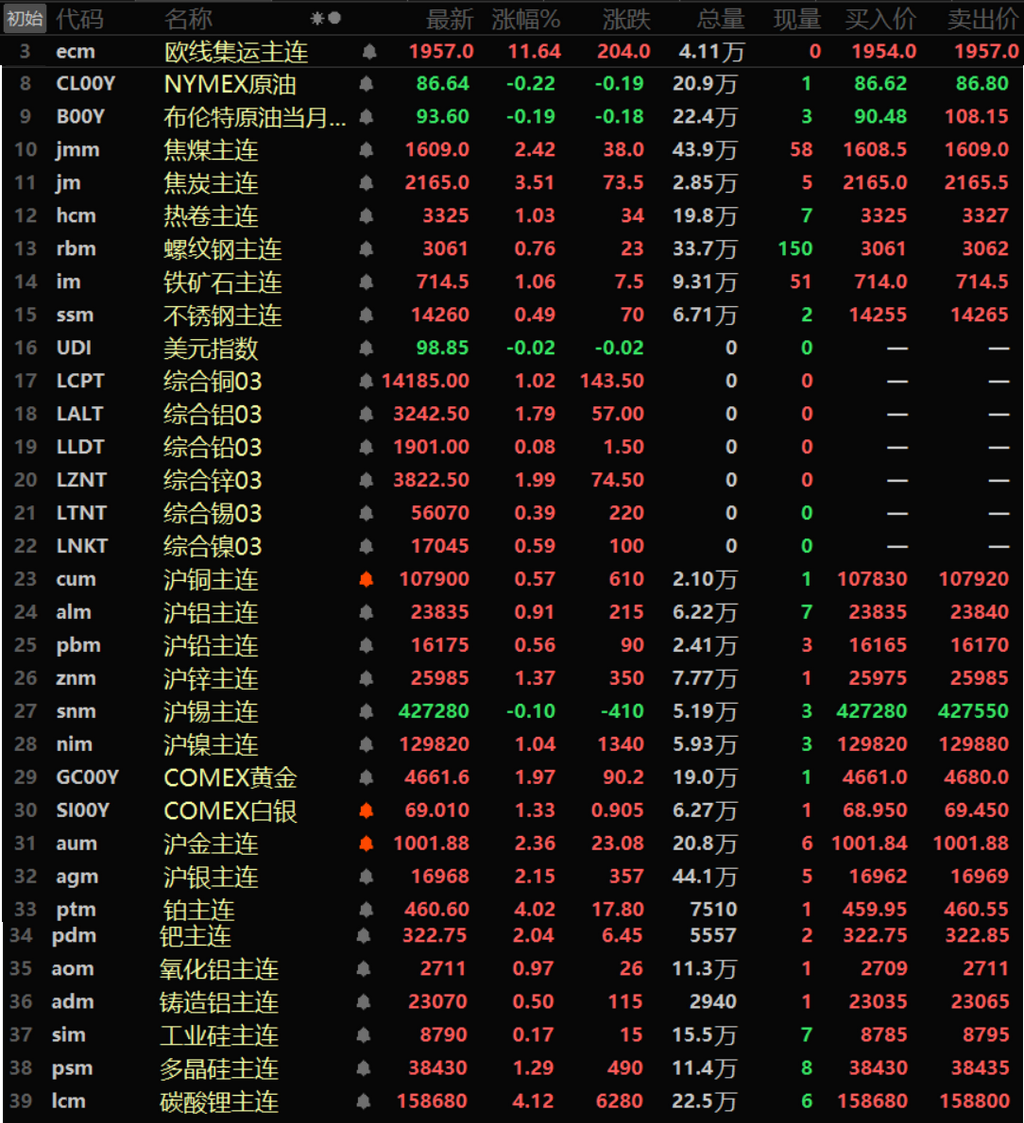
Task: Click the bell icon for 沪锌主连
Action: click(x=366, y=678)
